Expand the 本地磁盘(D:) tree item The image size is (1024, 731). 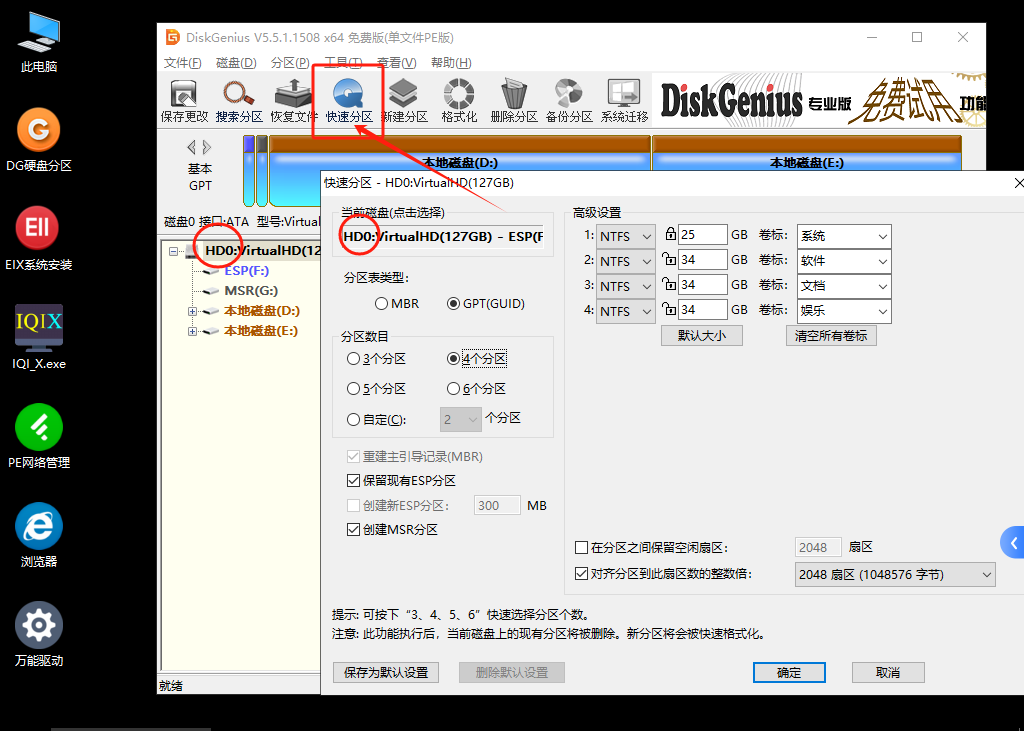click(192, 309)
